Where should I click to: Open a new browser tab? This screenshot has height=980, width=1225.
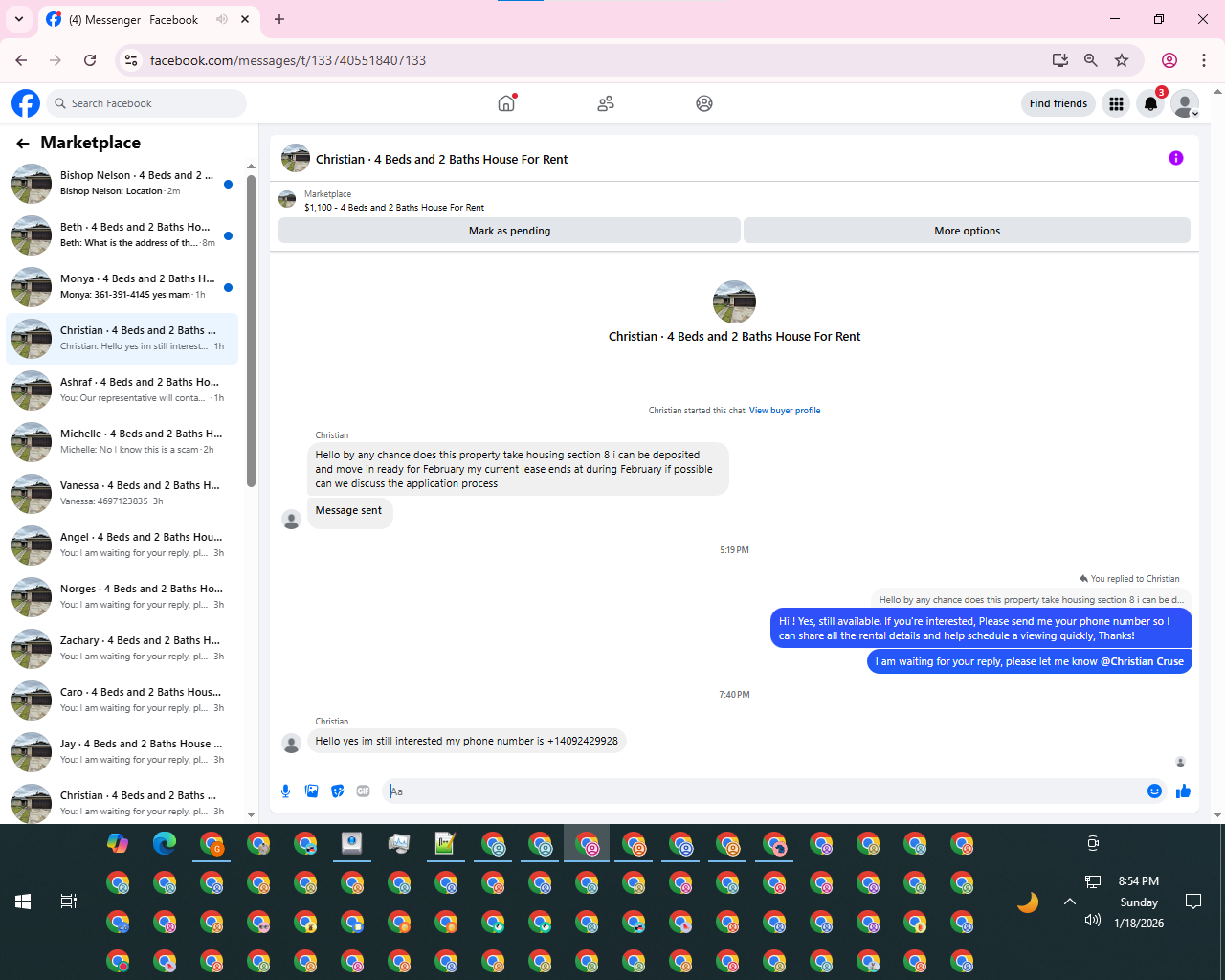tap(279, 19)
